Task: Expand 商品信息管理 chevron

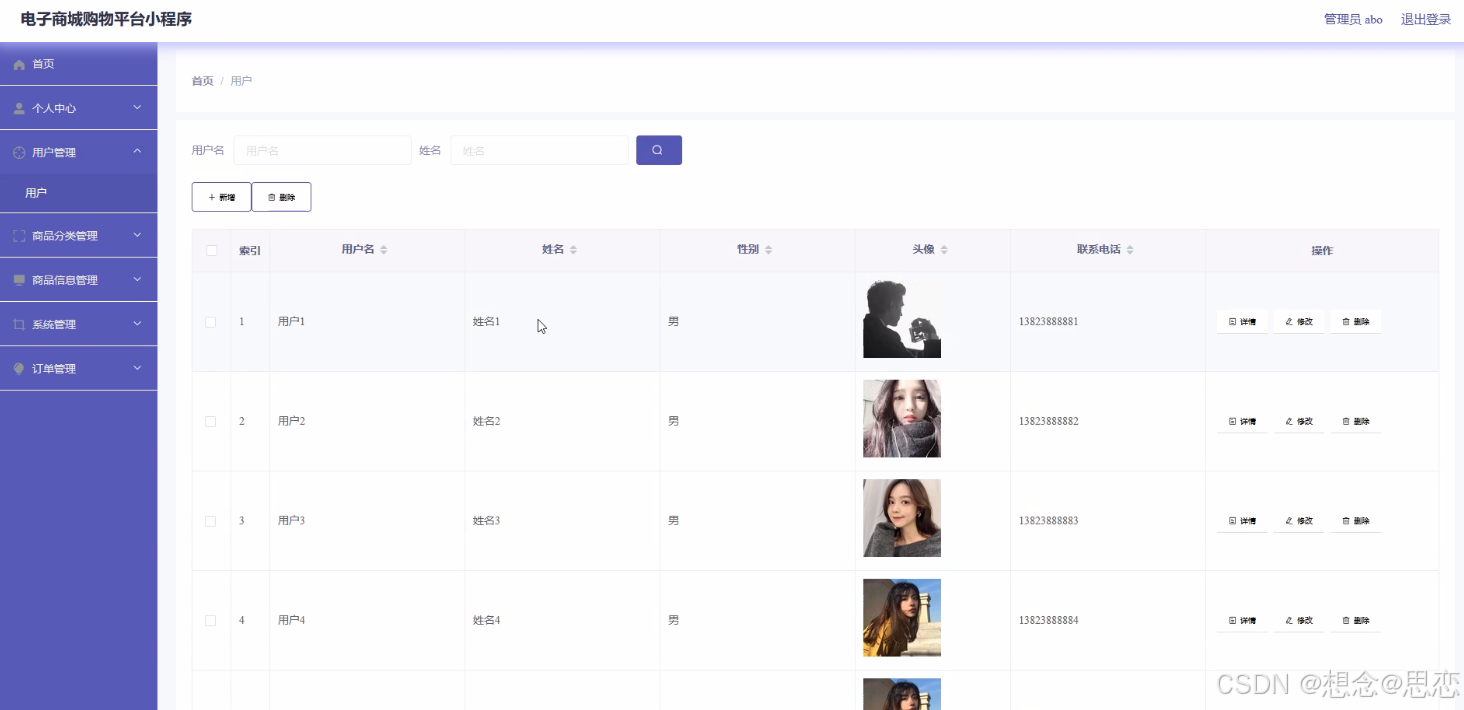Action: (x=137, y=279)
